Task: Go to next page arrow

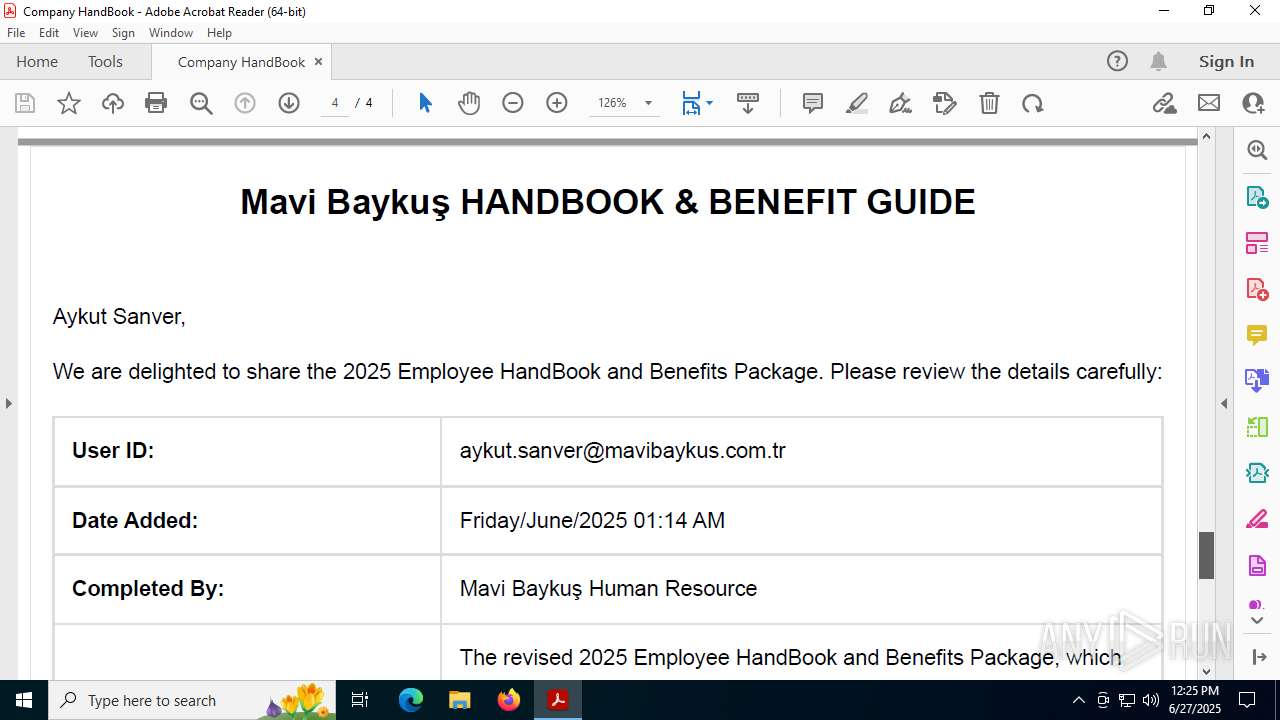Action: 289,103
